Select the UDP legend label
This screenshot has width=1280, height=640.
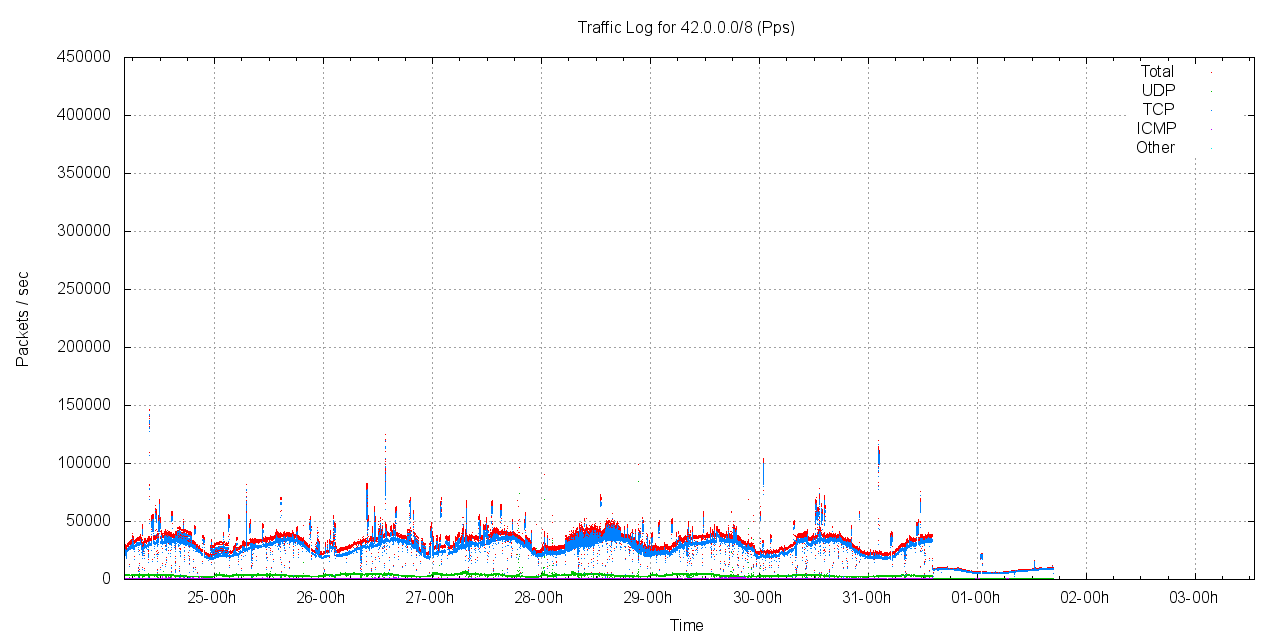click(x=1158, y=91)
